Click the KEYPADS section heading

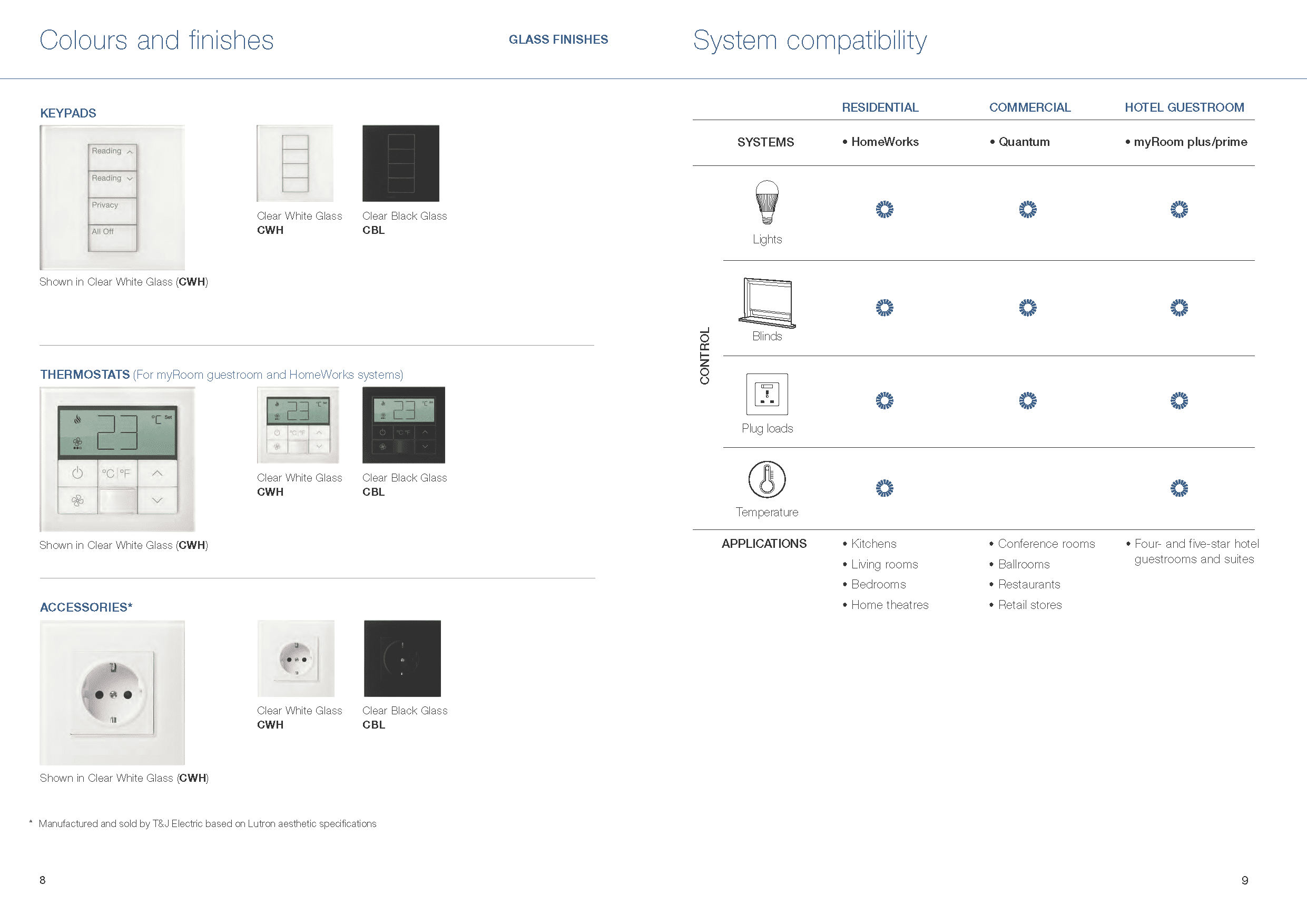click(68, 113)
